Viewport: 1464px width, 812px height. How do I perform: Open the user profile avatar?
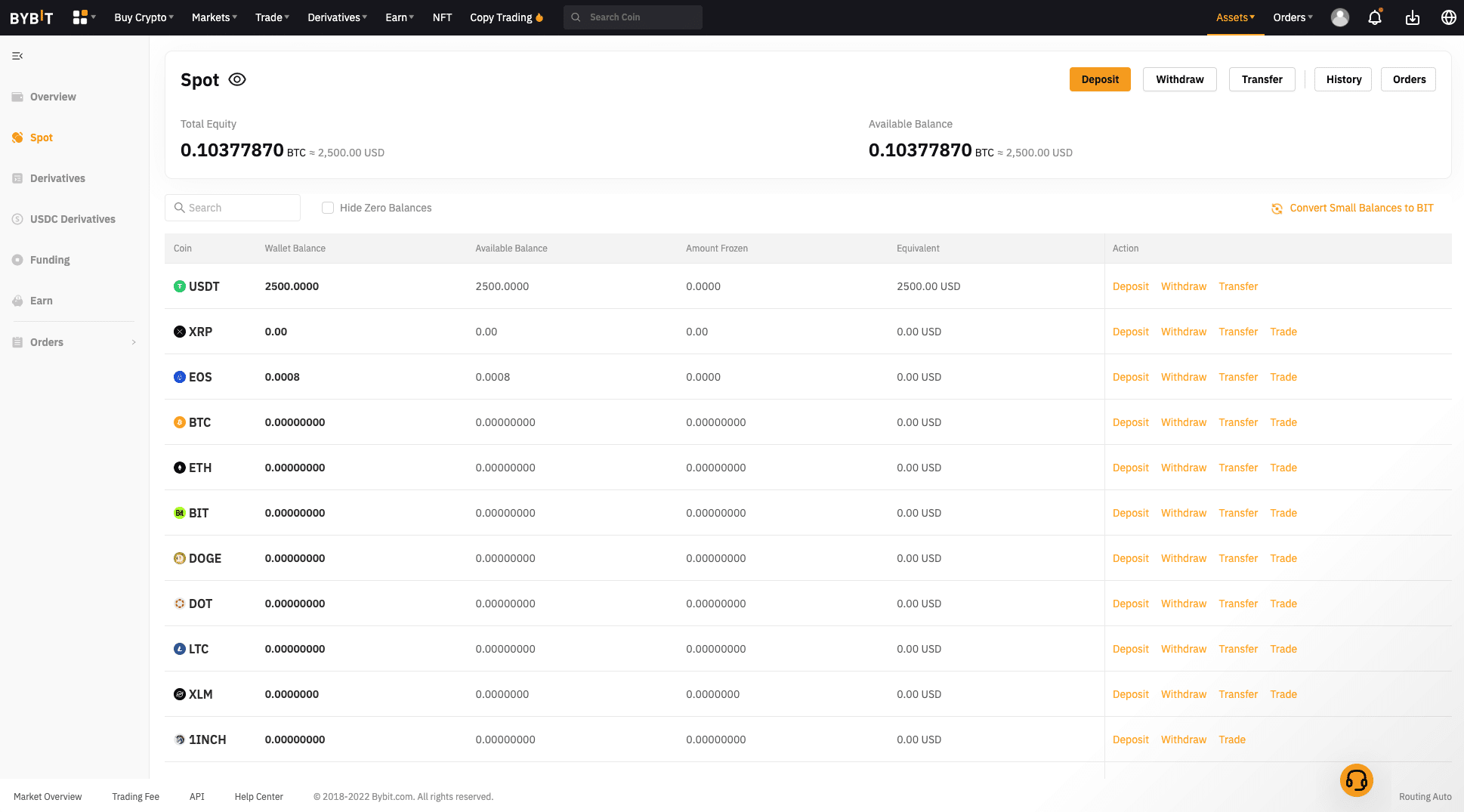[x=1340, y=17]
